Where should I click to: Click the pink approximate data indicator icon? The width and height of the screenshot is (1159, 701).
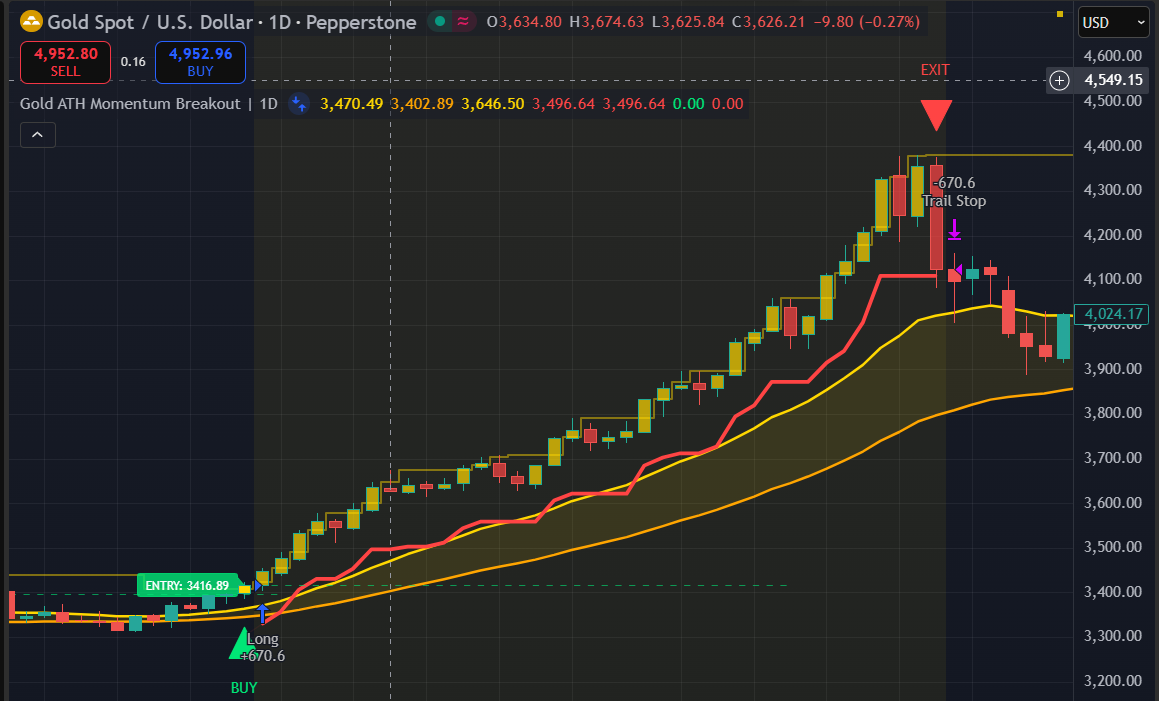tap(463, 21)
